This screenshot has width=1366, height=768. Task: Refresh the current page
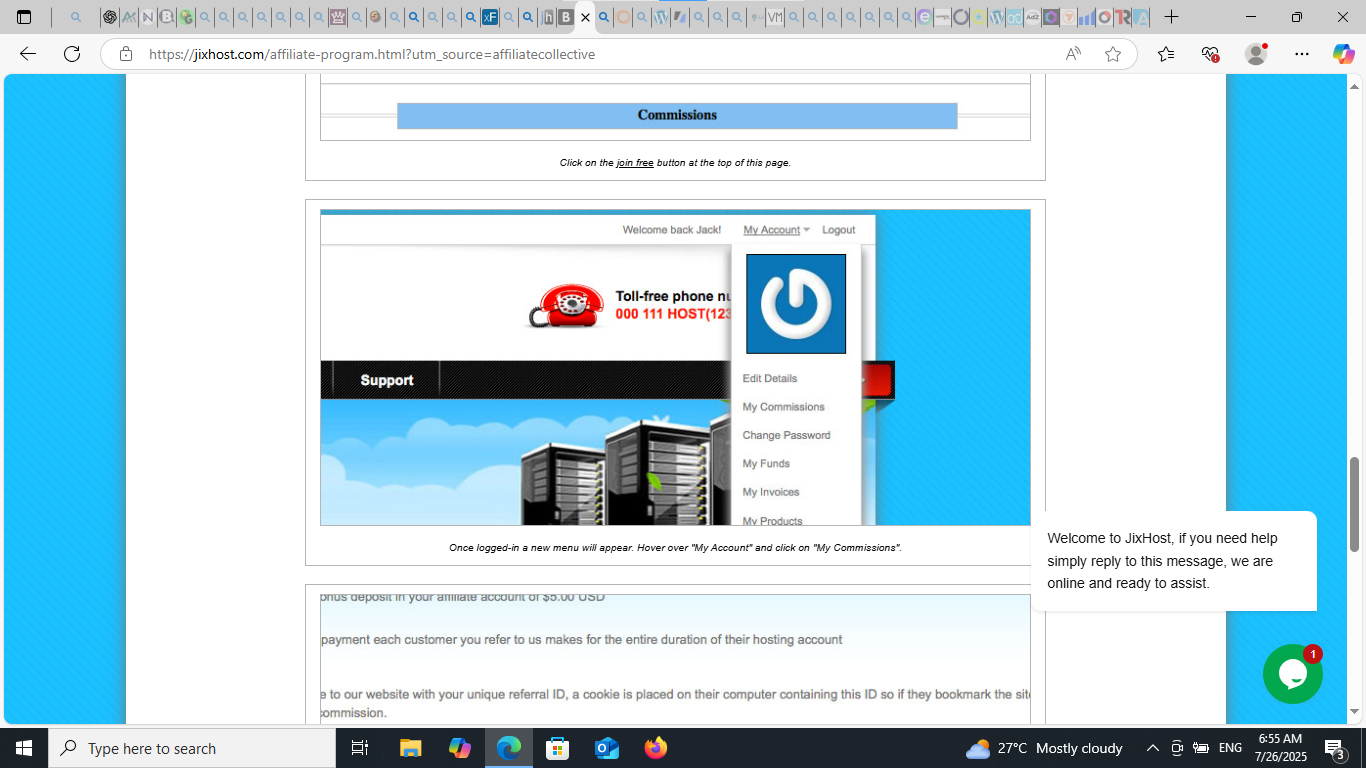[x=72, y=54]
